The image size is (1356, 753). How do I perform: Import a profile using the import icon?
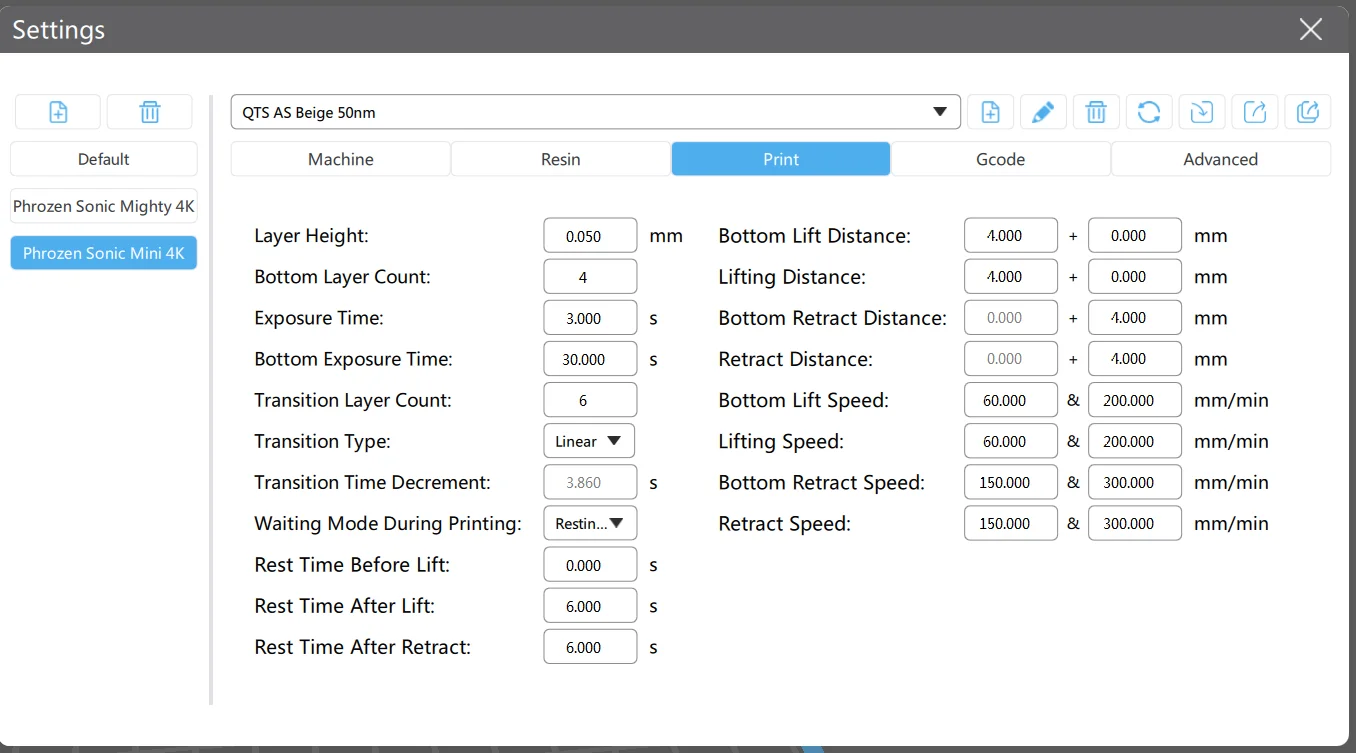point(1202,112)
